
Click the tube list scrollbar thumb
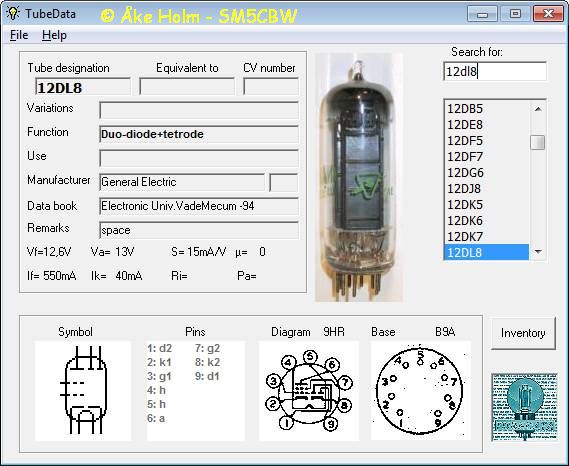[x=538, y=142]
